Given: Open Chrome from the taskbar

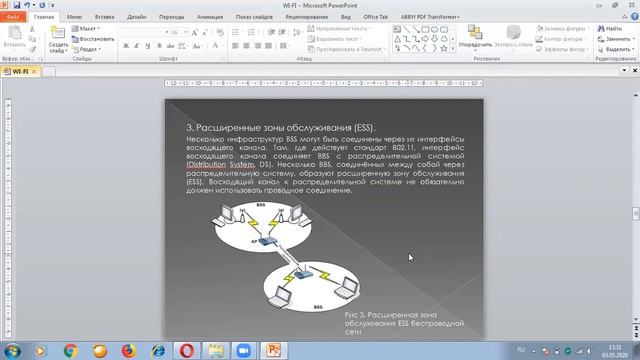Looking at the screenshot, I should 71,351.
